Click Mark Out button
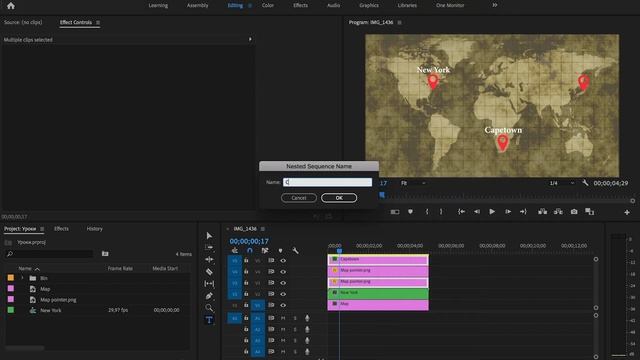 tap(441, 211)
